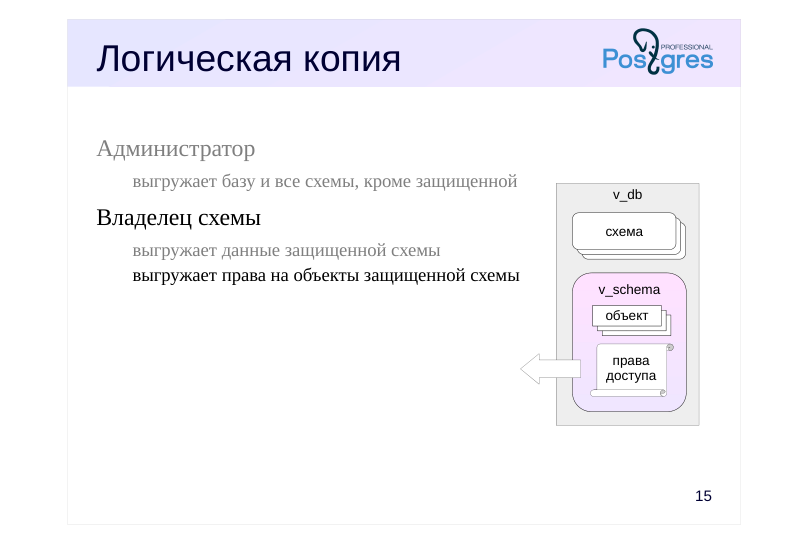Click the line "выгружает права на объекты защищенной схемы"
Screen dimensions: 809x541
click(326, 276)
